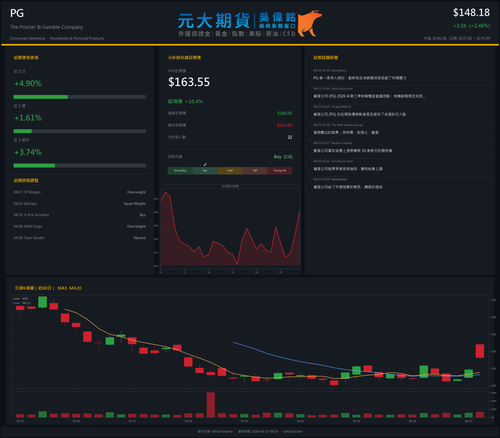Open the Reuters Videos news headline
This screenshot has width=500, height=438.
352,151
